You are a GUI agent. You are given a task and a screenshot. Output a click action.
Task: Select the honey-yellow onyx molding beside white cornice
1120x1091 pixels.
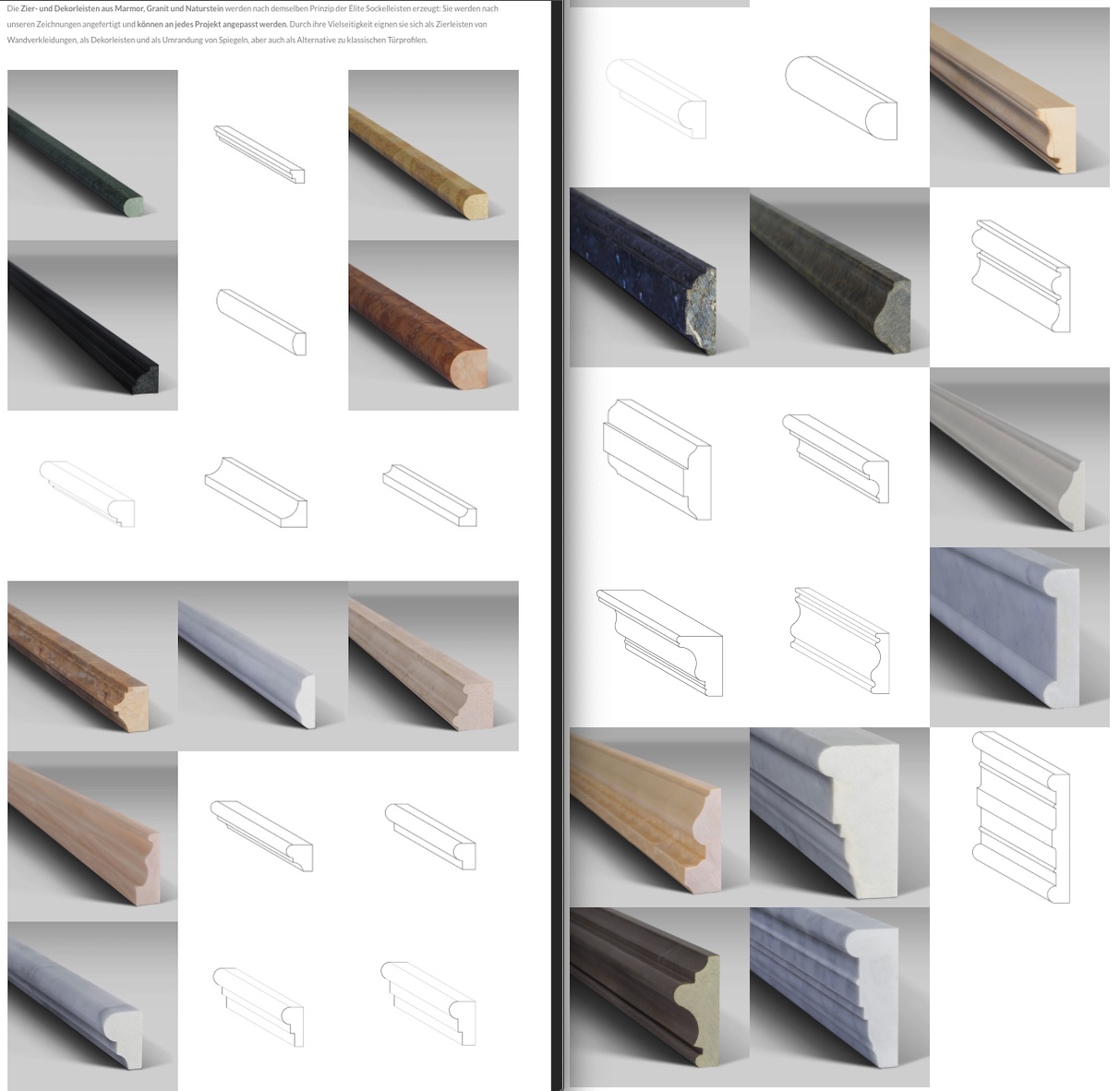point(658,816)
